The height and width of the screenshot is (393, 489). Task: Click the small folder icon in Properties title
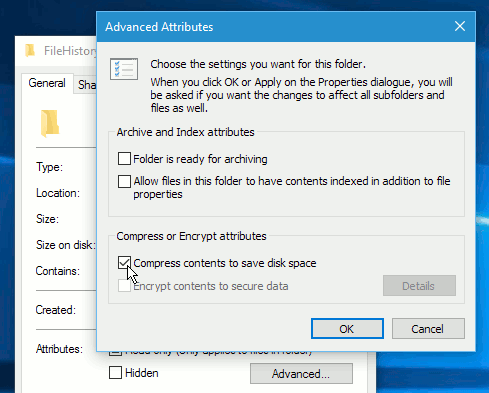[x=30, y=51]
